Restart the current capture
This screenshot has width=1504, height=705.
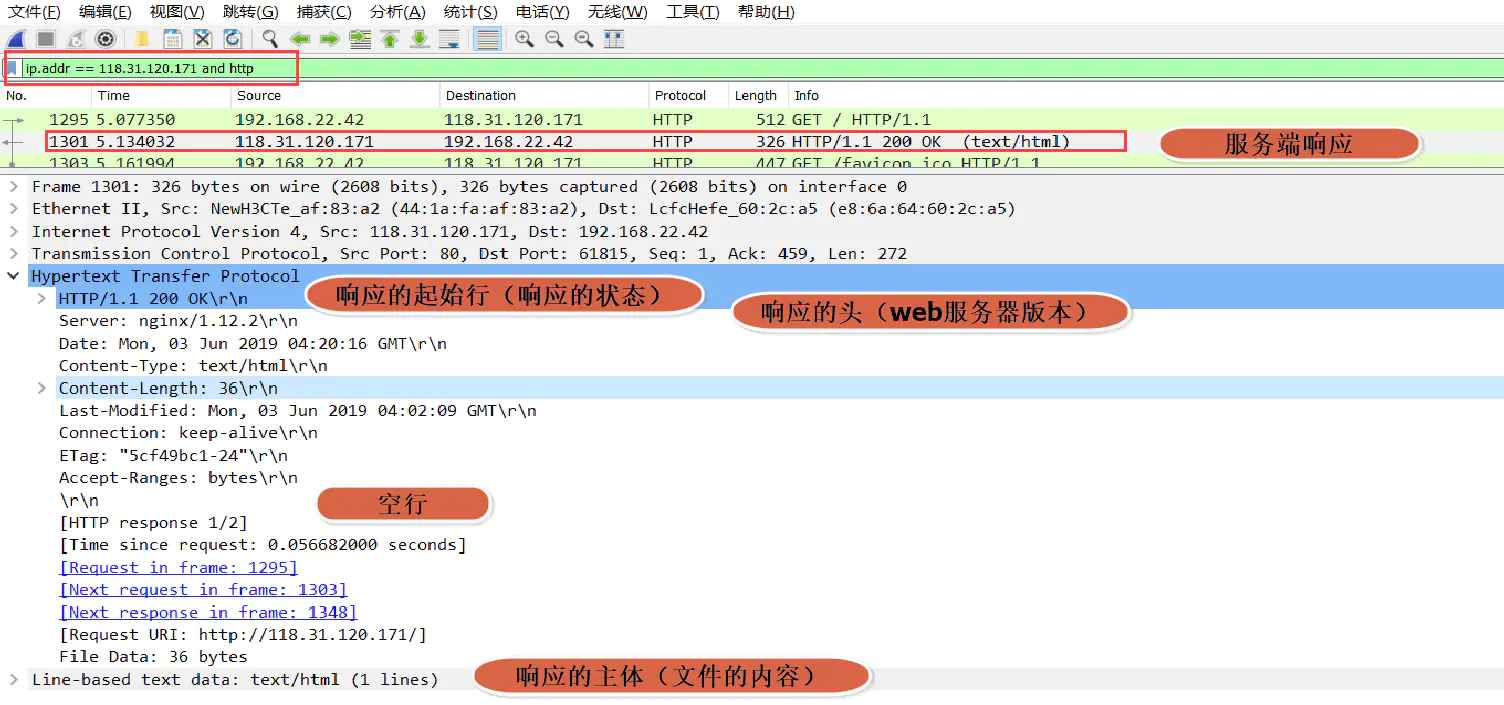[76, 39]
